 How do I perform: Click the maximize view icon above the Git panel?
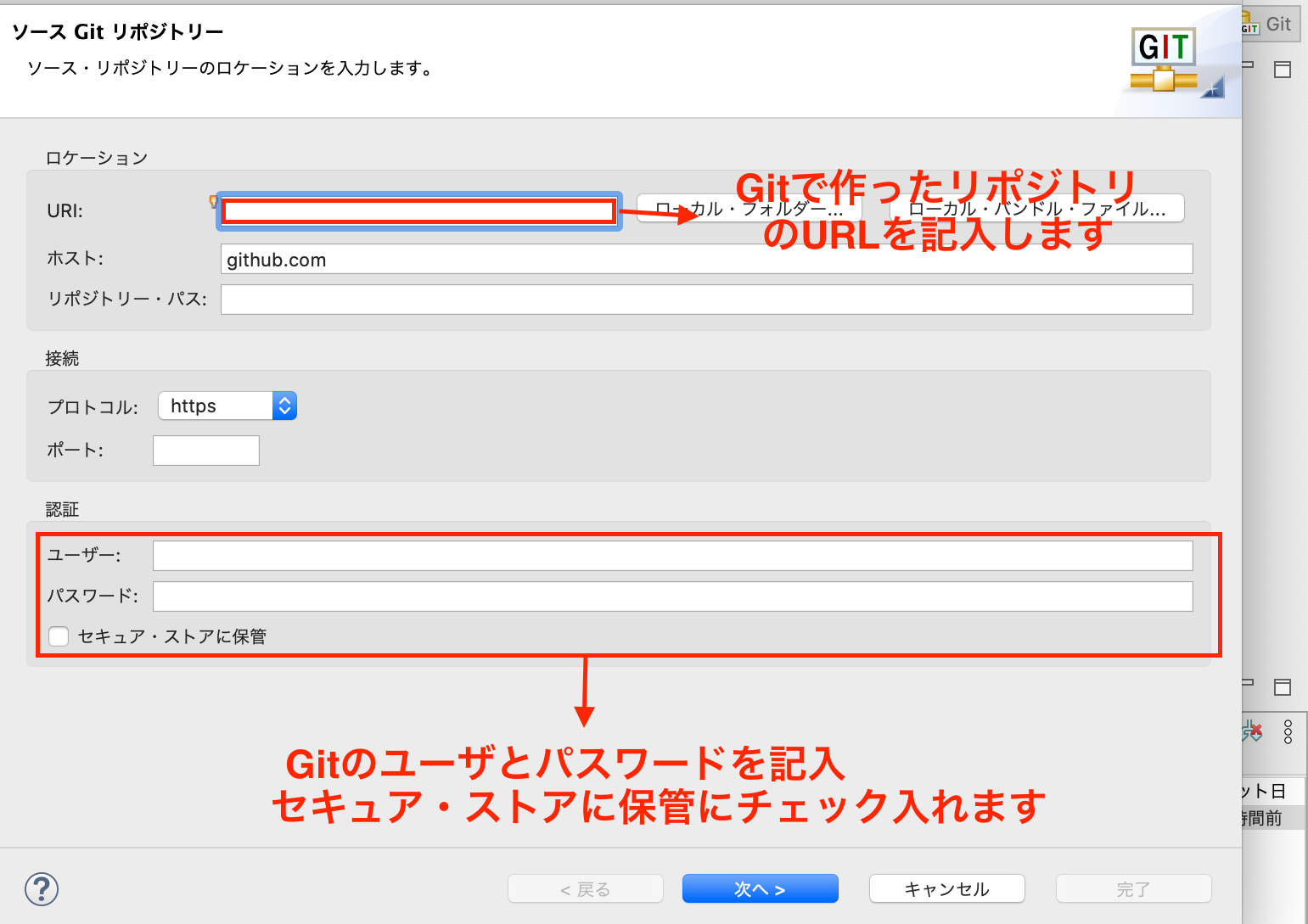pyautogui.click(x=1283, y=70)
